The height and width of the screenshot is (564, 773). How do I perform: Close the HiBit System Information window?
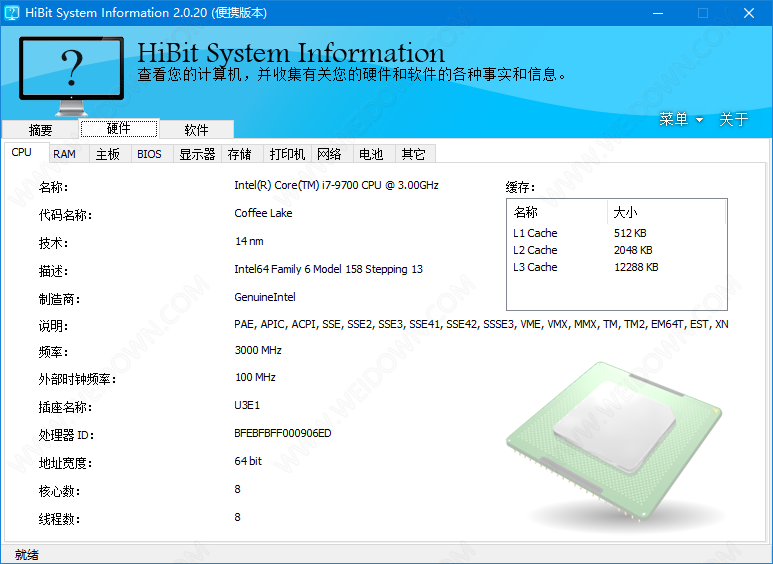(749, 13)
